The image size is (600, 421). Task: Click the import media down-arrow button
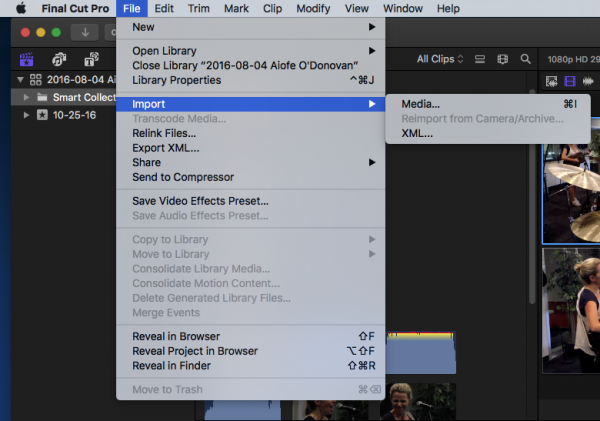click(85, 32)
